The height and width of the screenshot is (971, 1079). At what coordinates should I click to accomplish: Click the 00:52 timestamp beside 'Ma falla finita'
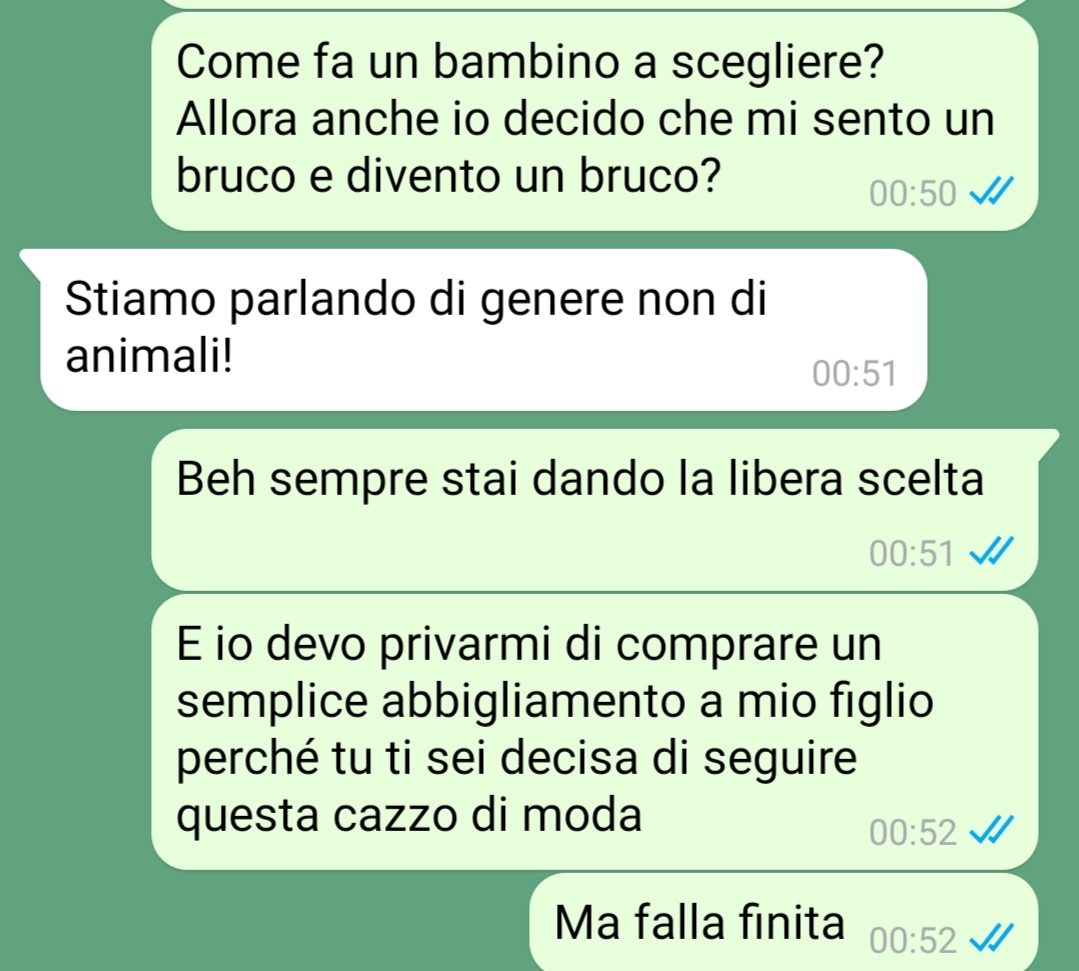912,940
